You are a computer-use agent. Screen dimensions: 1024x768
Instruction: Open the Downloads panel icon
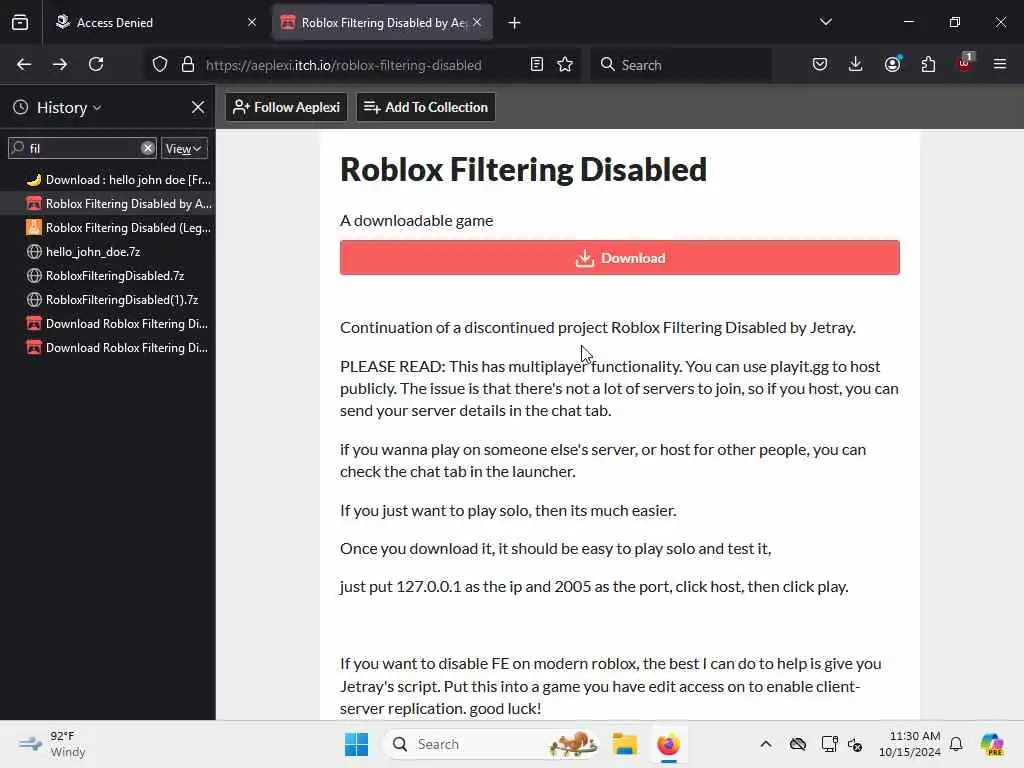(856, 64)
